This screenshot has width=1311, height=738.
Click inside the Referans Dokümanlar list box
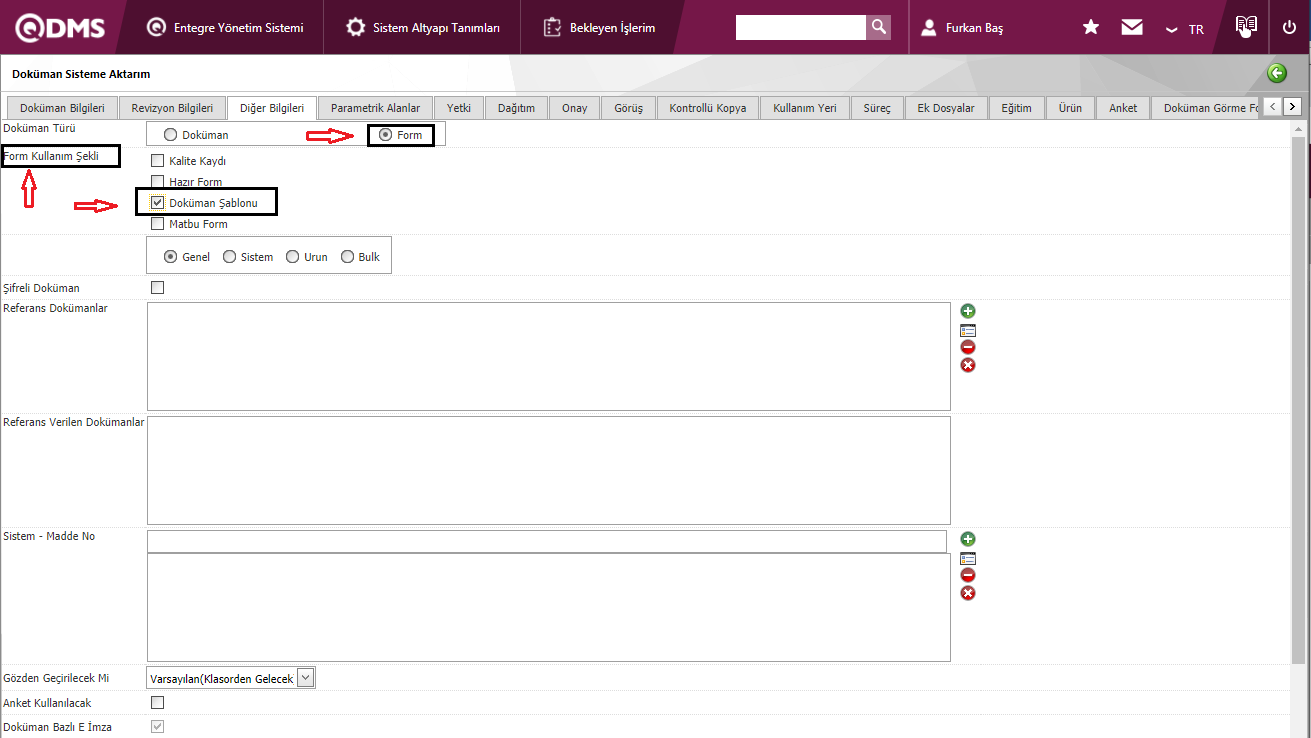(x=548, y=356)
